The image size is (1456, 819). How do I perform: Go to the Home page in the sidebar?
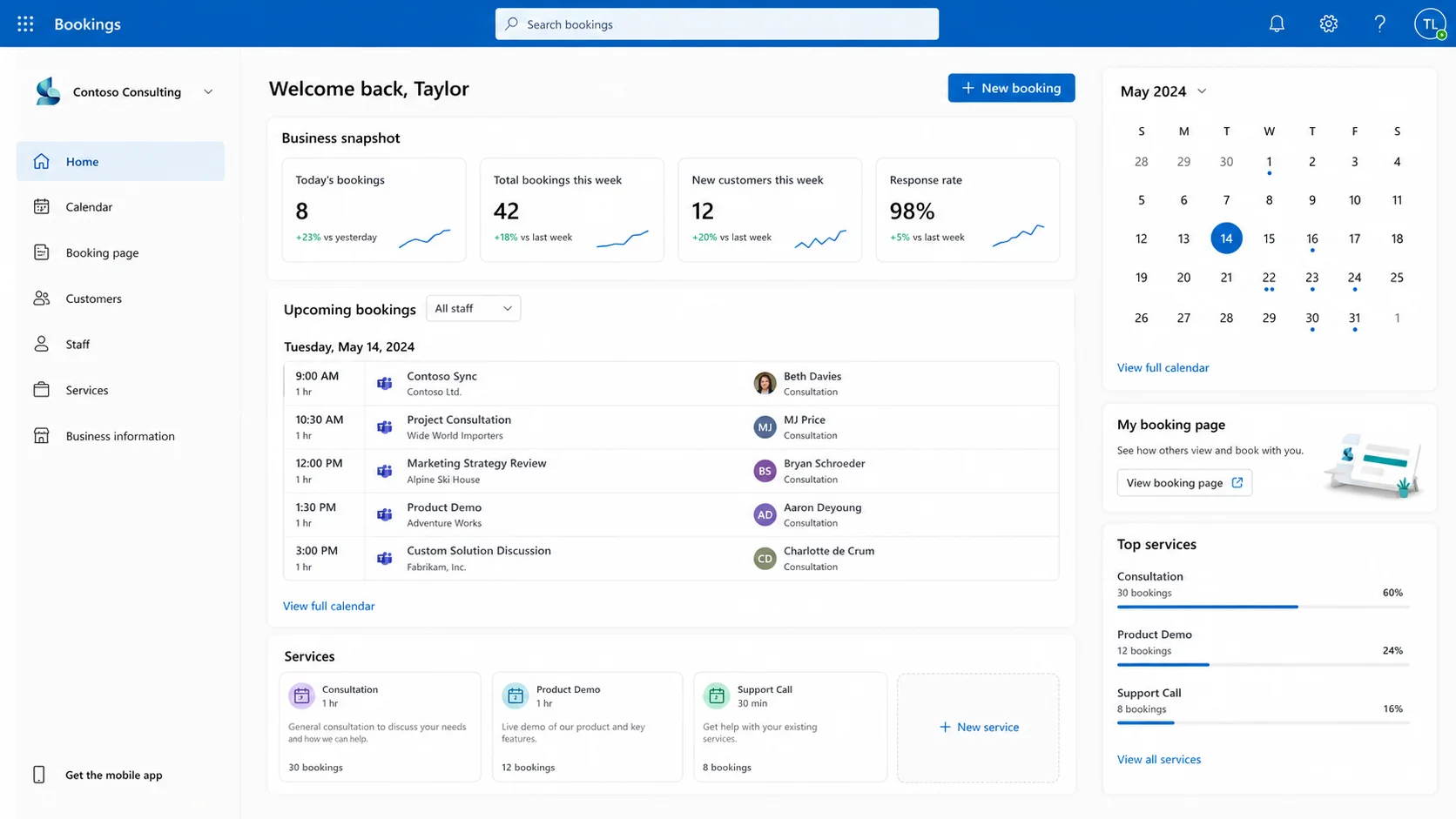(x=120, y=161)
